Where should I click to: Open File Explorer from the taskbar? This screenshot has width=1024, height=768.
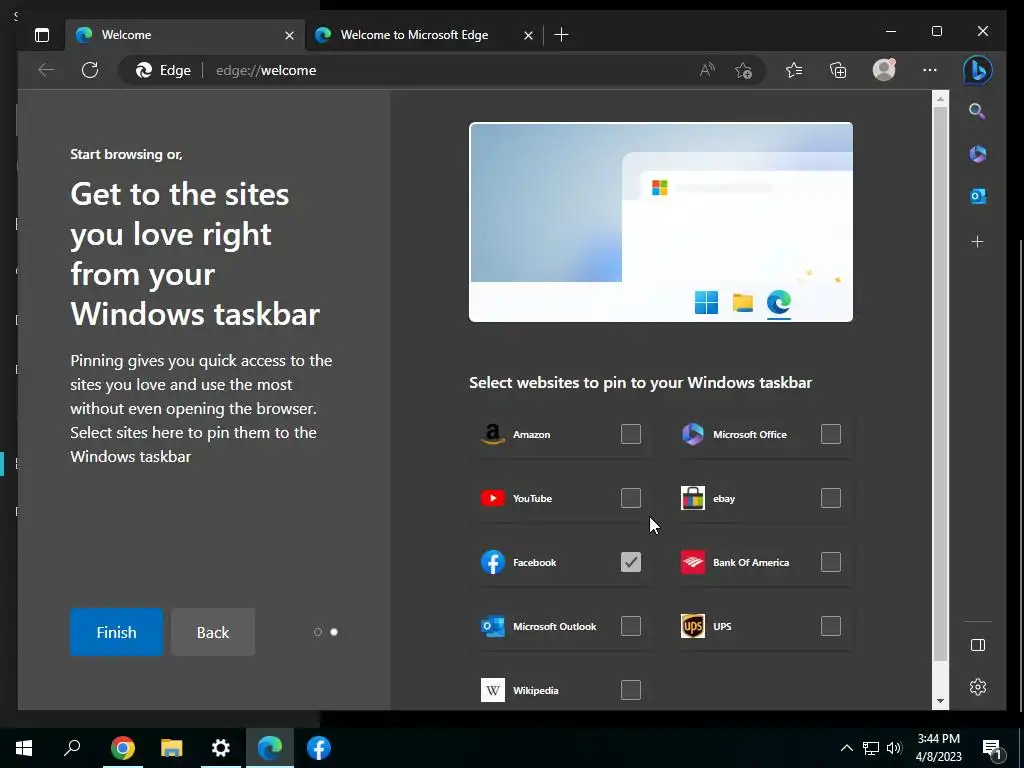[172, 748]
